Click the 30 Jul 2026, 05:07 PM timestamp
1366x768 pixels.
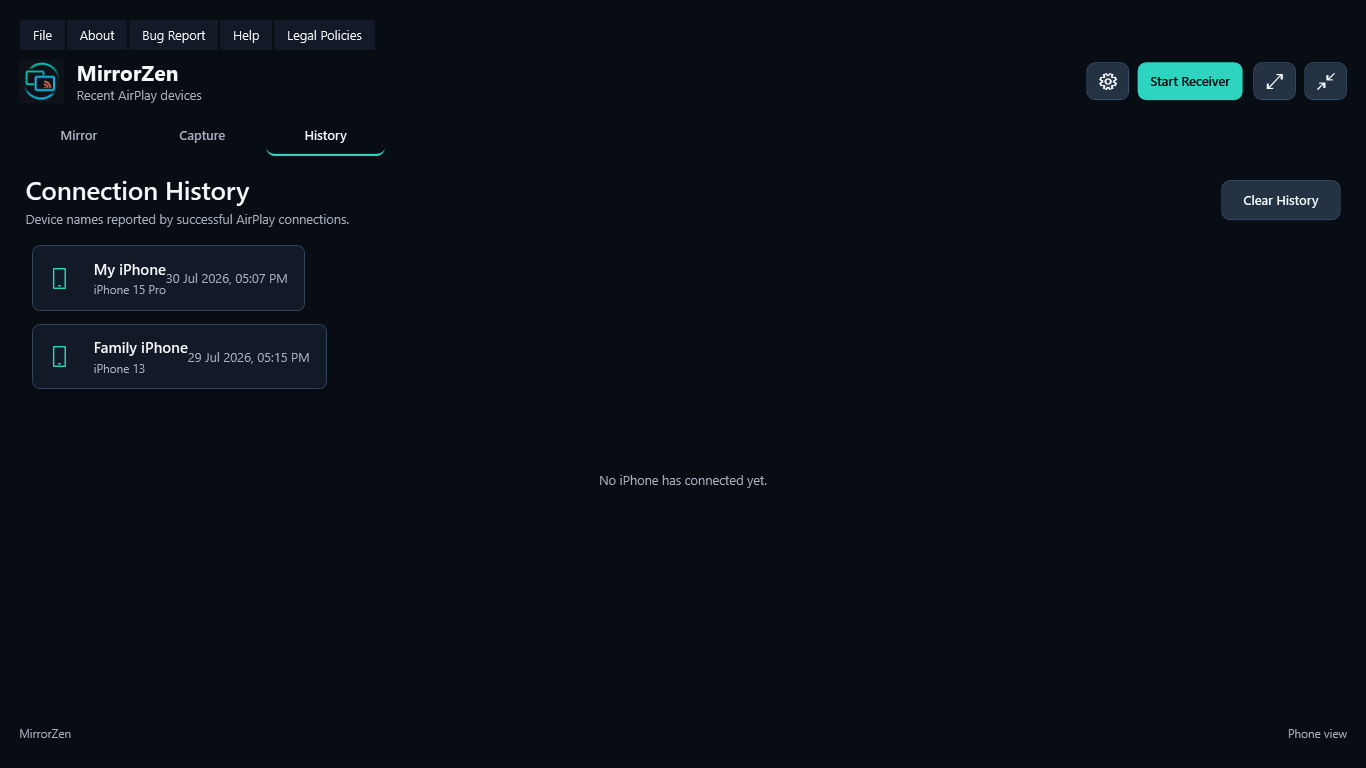[x=227, y=279]
